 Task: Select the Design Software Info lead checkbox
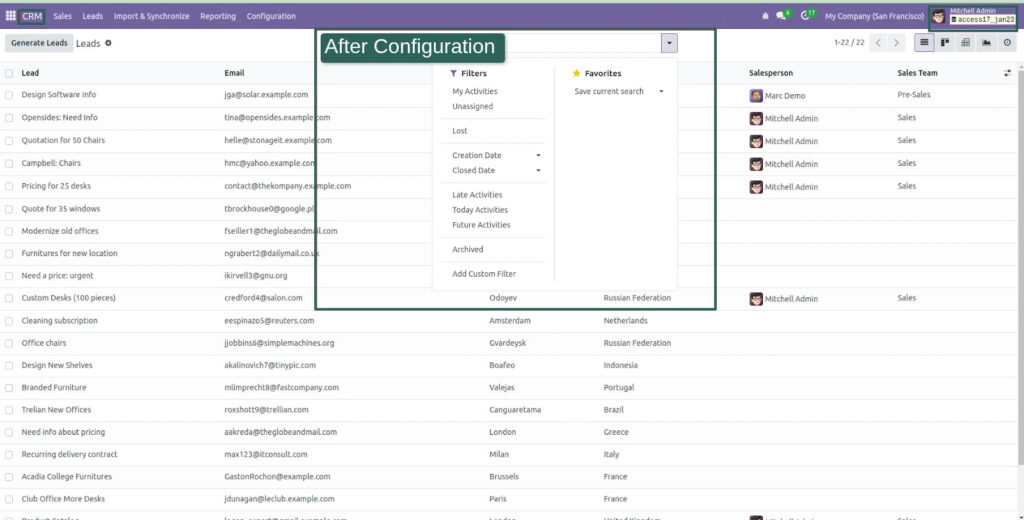(9, 95)
